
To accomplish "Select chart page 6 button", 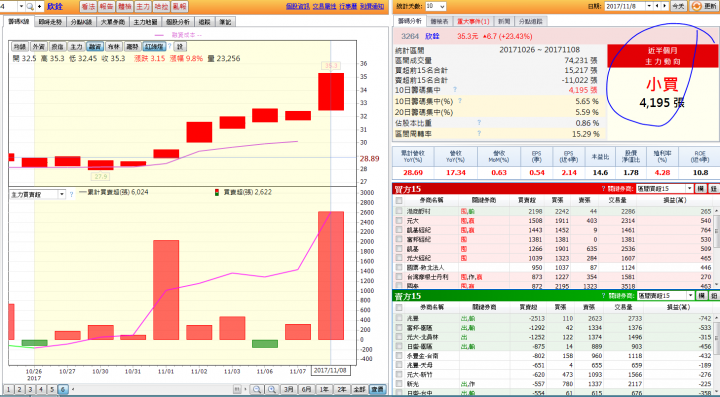I will (63, 390).
